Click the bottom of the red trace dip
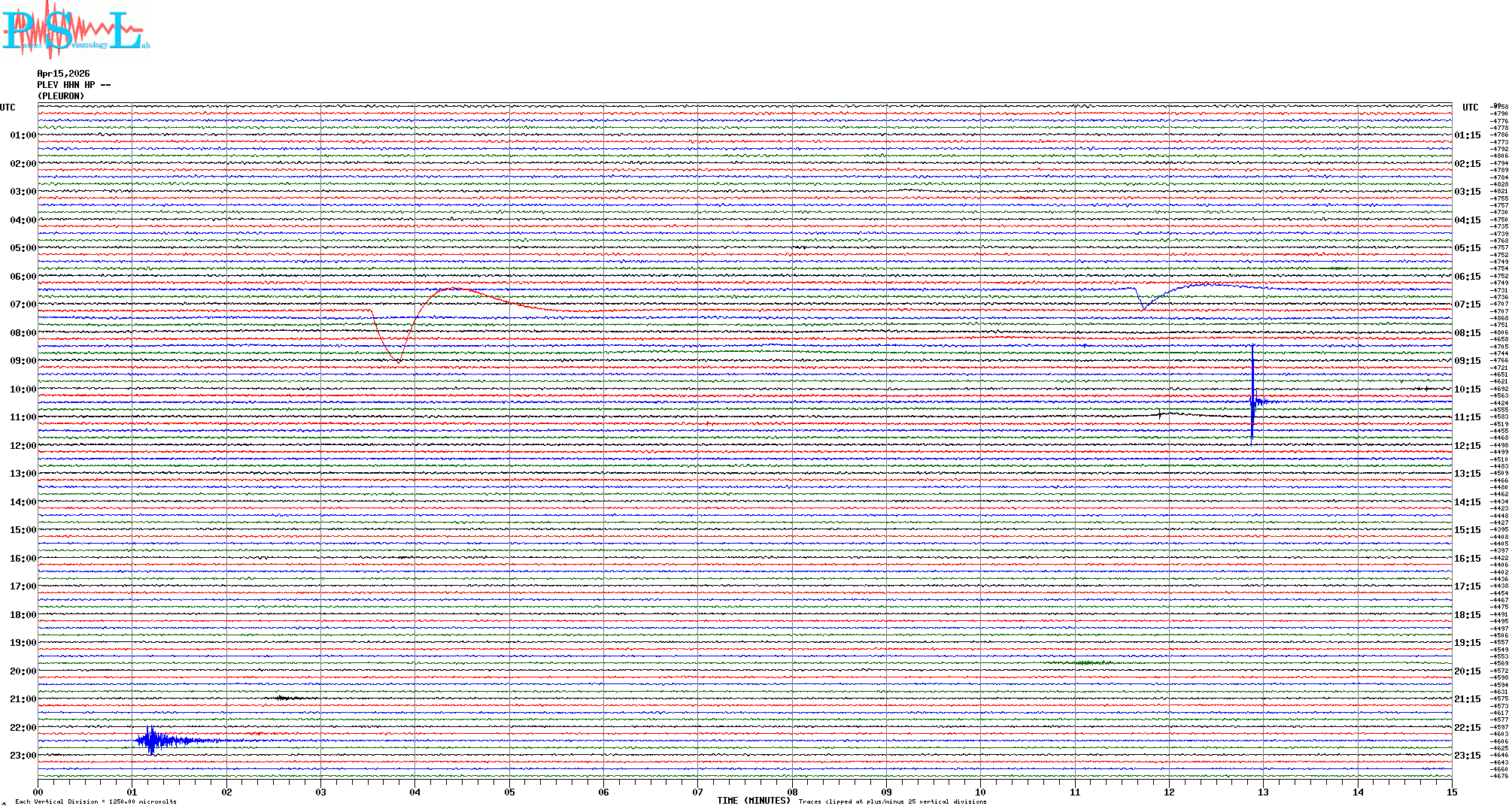1512x812 pixels. 399,362
